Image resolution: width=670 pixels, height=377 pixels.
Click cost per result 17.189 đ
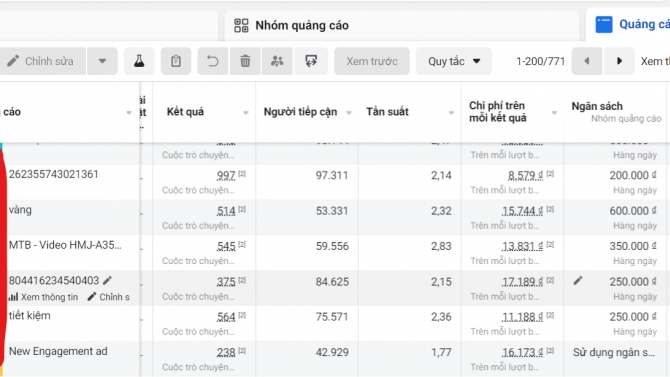tap(522, 282)
